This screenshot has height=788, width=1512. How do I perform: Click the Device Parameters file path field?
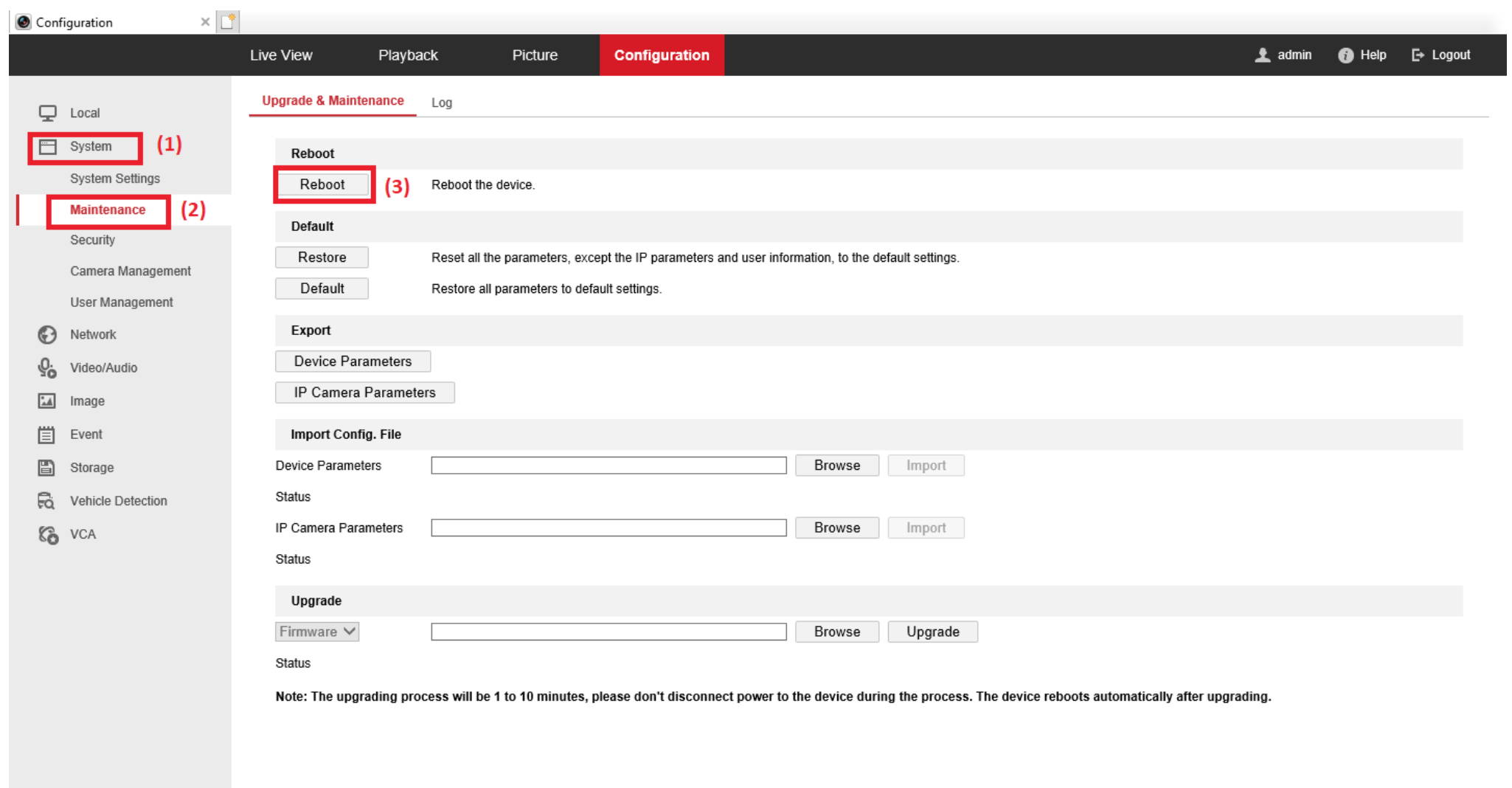pos(608,466)
